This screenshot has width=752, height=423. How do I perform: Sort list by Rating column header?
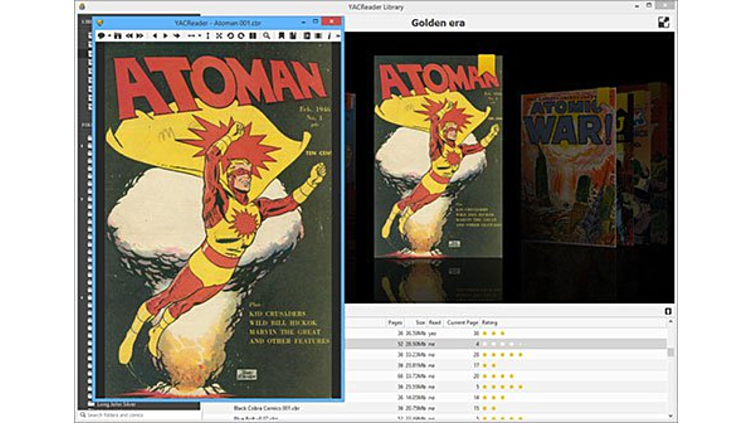[490, 323]
